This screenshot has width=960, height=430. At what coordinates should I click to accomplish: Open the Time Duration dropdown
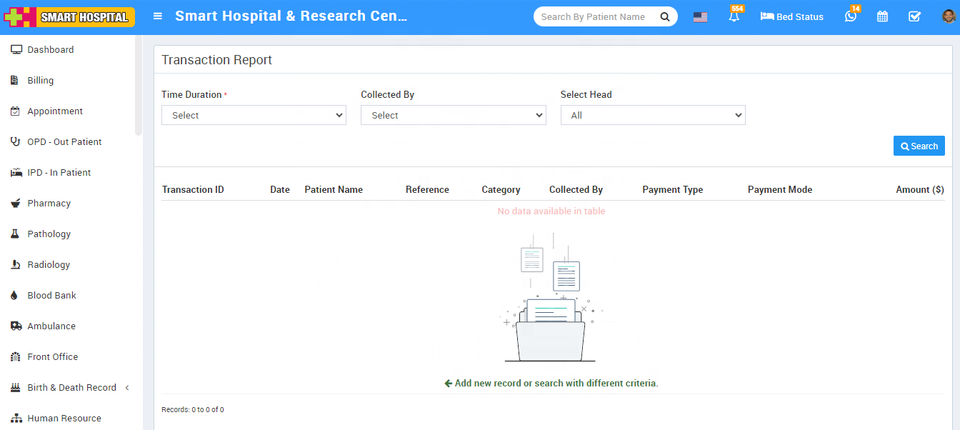click(254, 115)
